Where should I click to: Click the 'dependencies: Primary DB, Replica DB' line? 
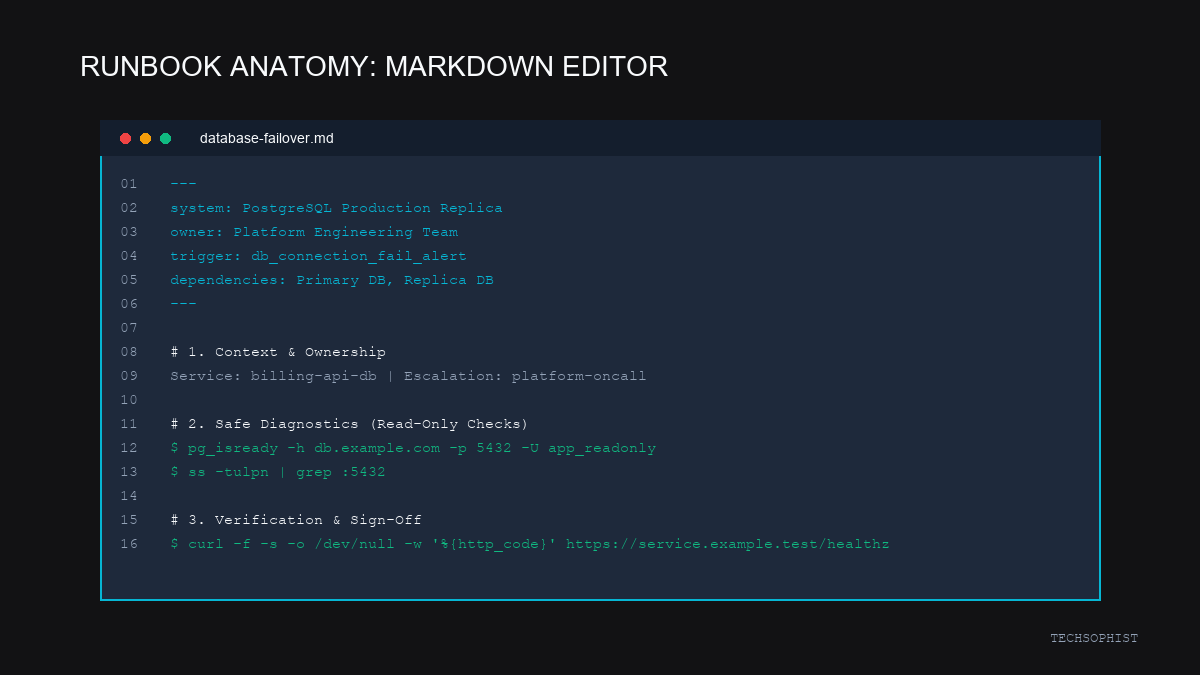(332, 280)
